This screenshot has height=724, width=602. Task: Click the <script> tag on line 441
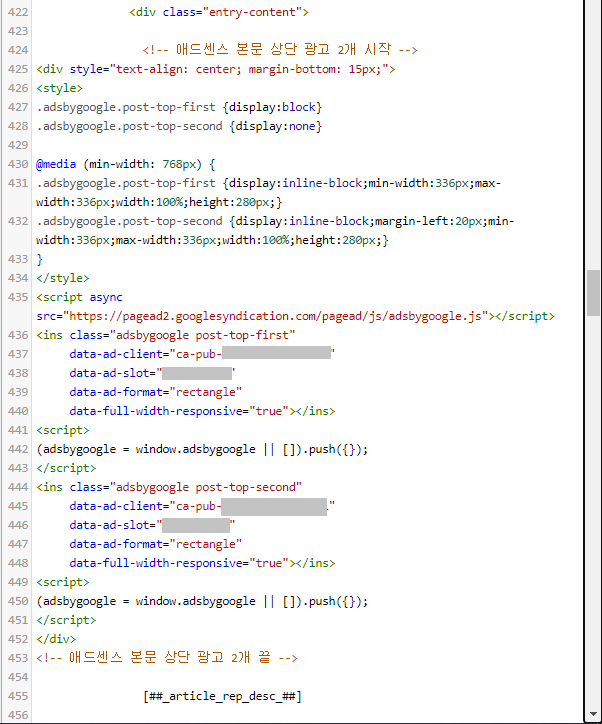click(x=63, y=430)
